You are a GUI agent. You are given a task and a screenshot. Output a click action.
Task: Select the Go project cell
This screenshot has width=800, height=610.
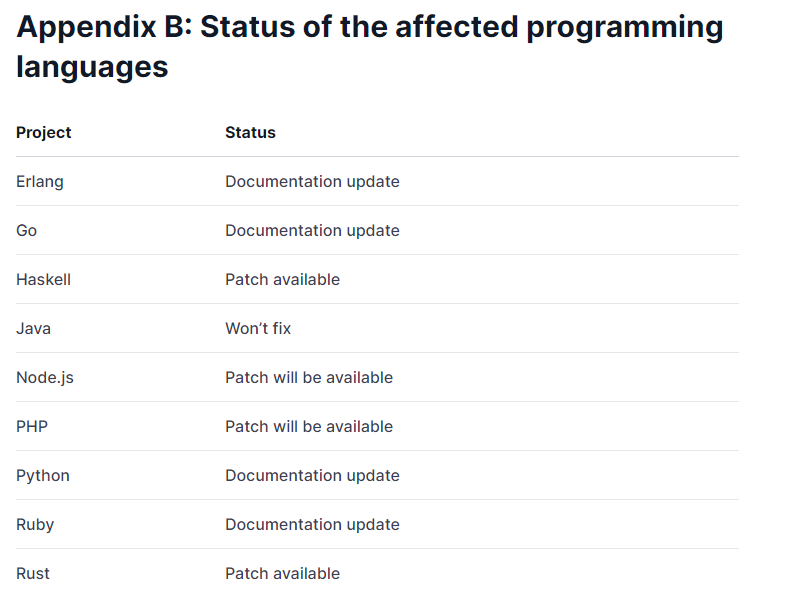[27, 230]
